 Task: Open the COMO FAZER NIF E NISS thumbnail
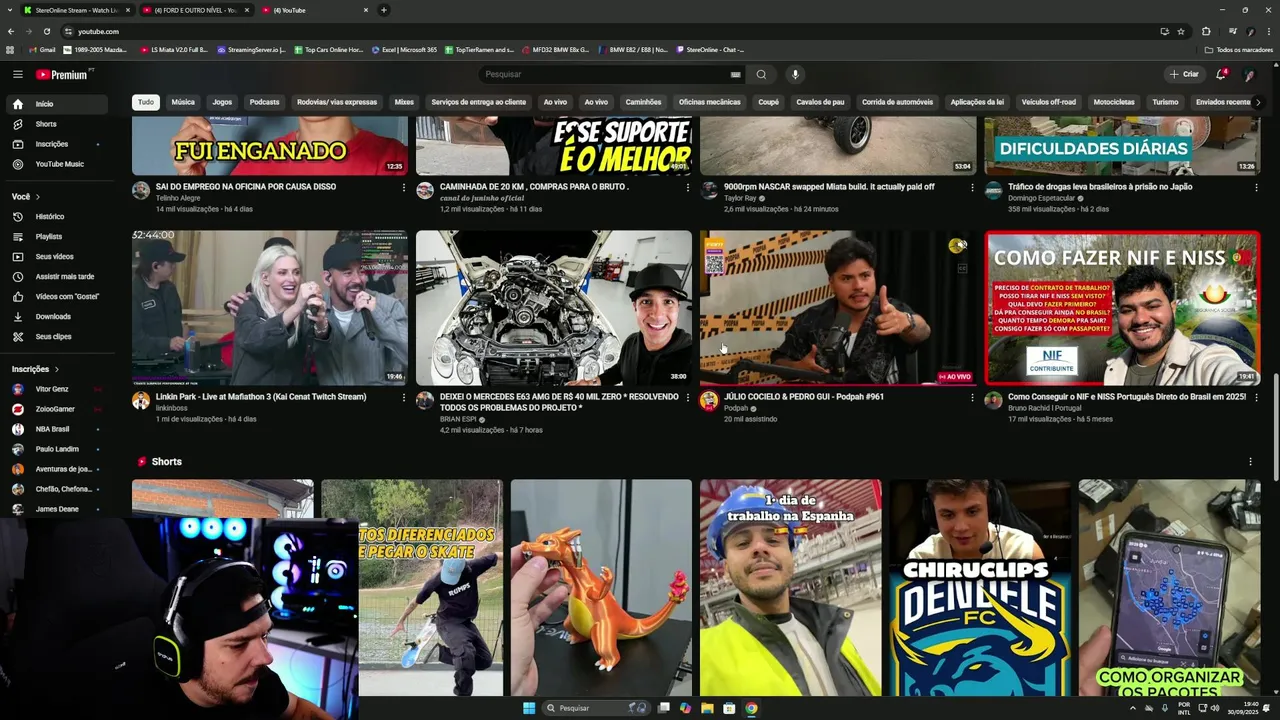click(1122, 308)
